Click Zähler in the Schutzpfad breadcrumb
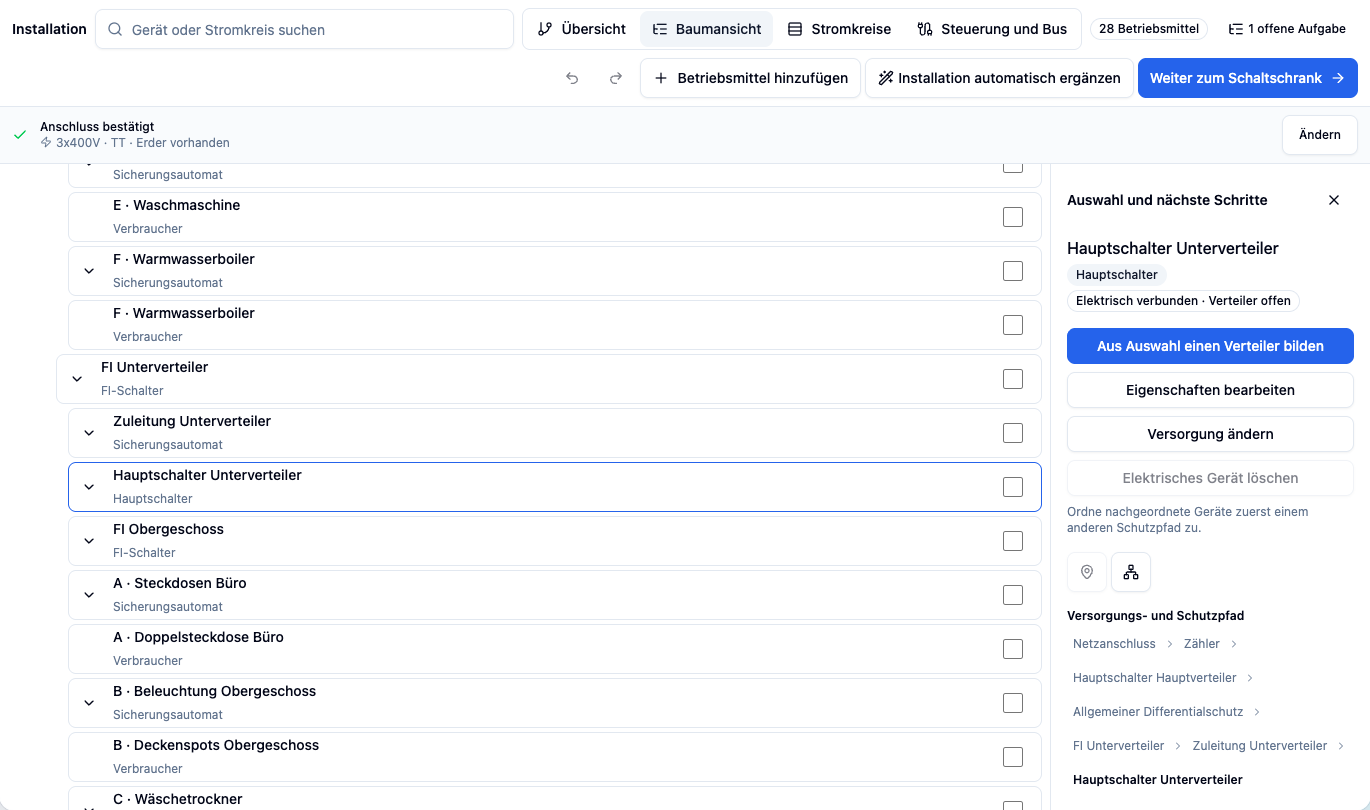The image size is (1370, 810). click(1202, 644)
